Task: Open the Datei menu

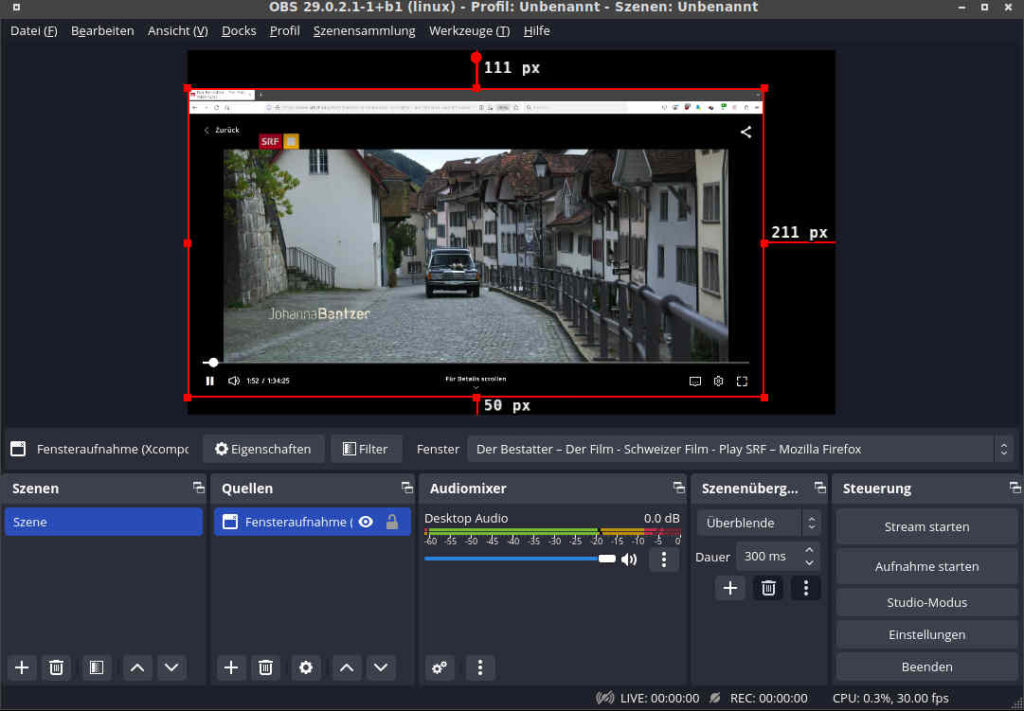Action: [x=34, y=31]
